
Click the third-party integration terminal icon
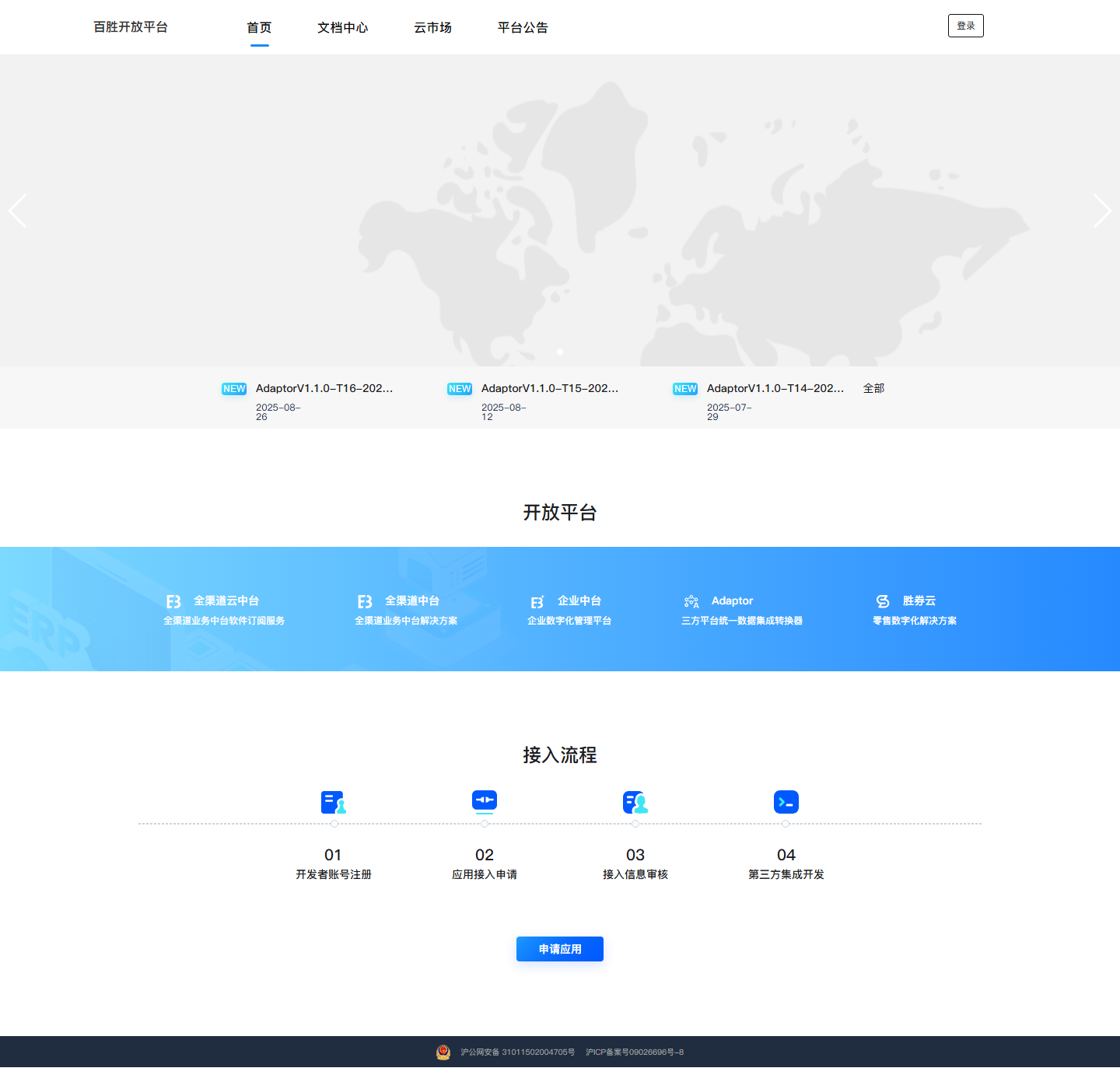(786, 802)
